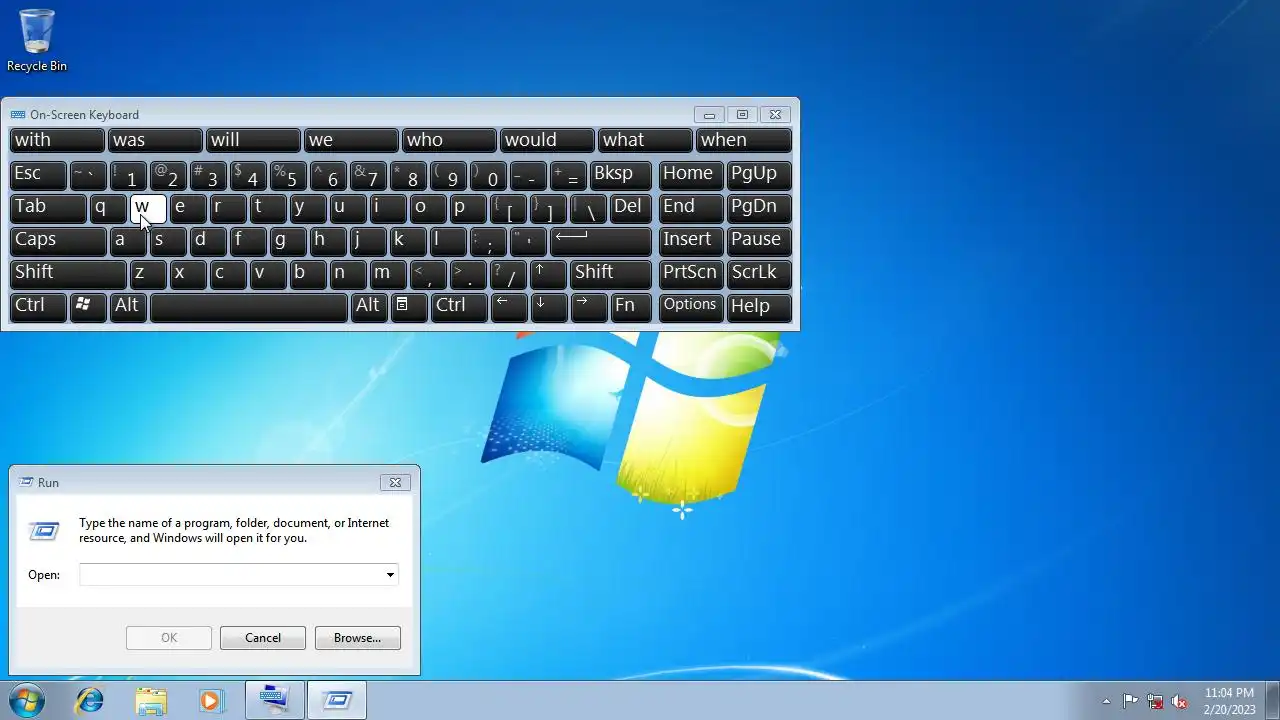Tap the space bar key
1280x720 pixels.
(248, 306)
